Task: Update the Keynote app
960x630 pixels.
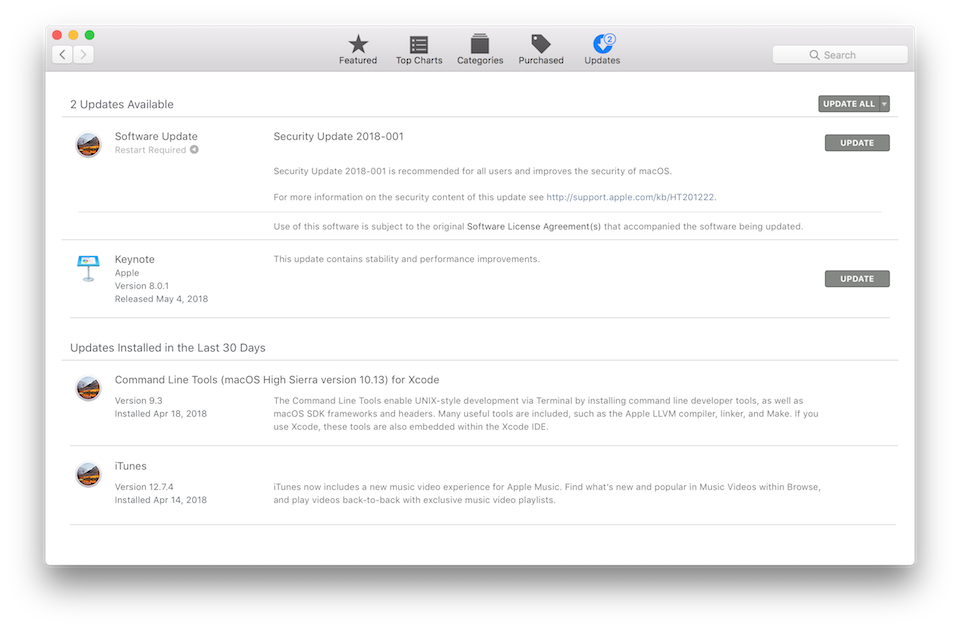Action: point(857,279)
